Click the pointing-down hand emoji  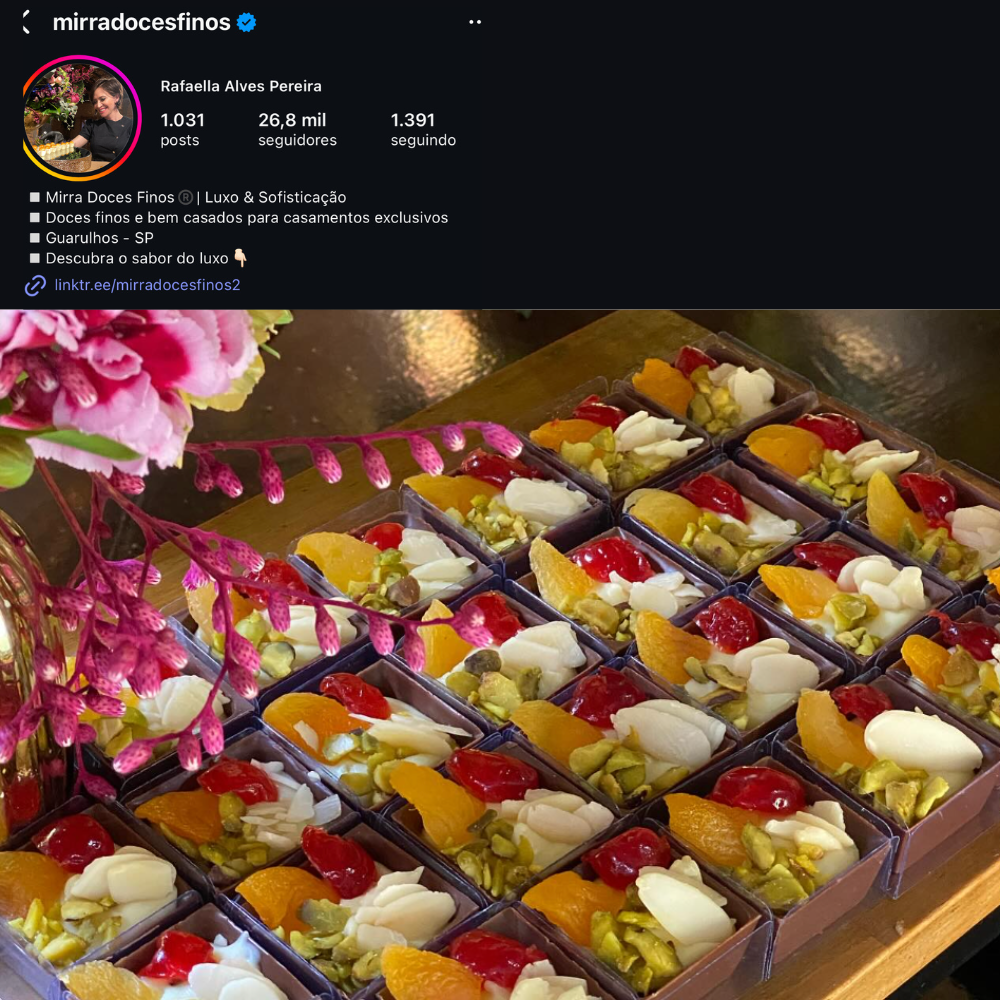click(x=240, y=258)
